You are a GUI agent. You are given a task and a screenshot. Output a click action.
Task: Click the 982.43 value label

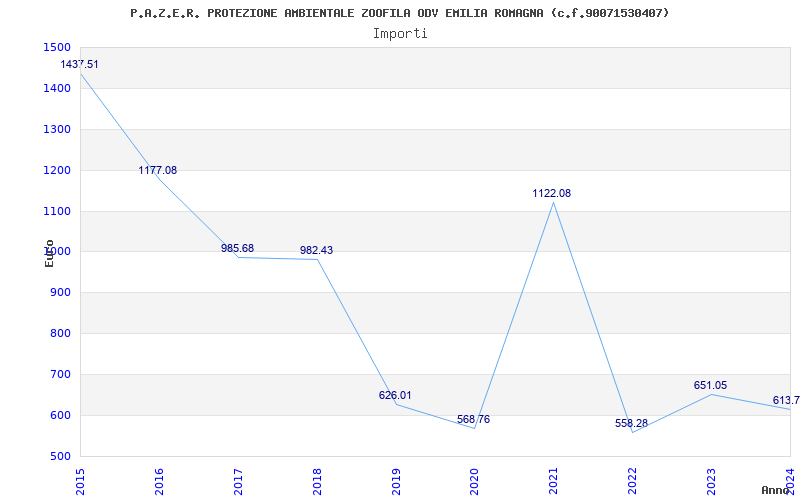point(316,251)
